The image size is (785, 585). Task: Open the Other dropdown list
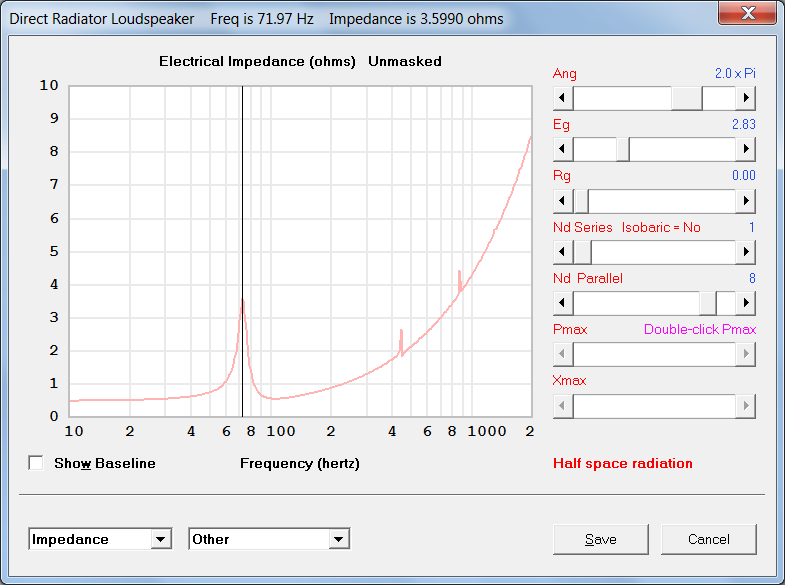pyautogui.click(x=339, y=539)
